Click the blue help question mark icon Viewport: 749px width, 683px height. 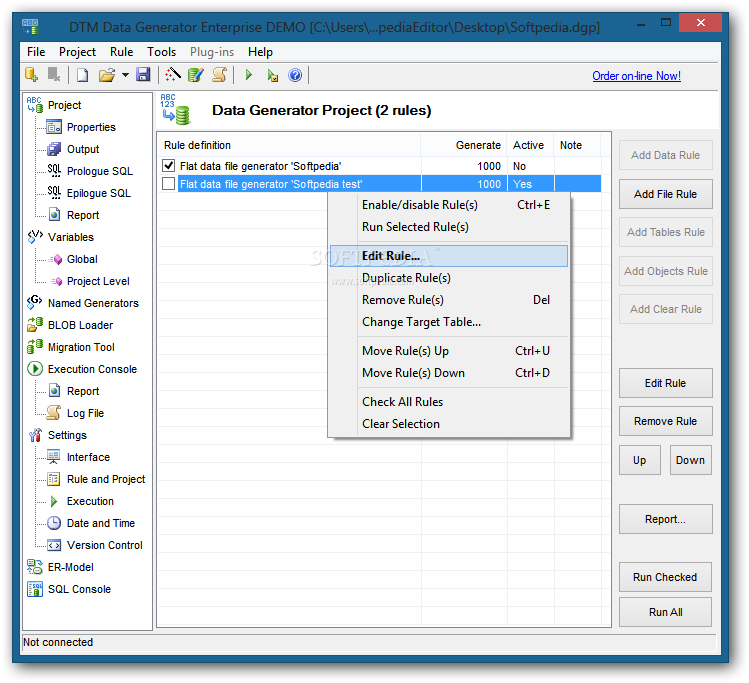tap(295, 75)
